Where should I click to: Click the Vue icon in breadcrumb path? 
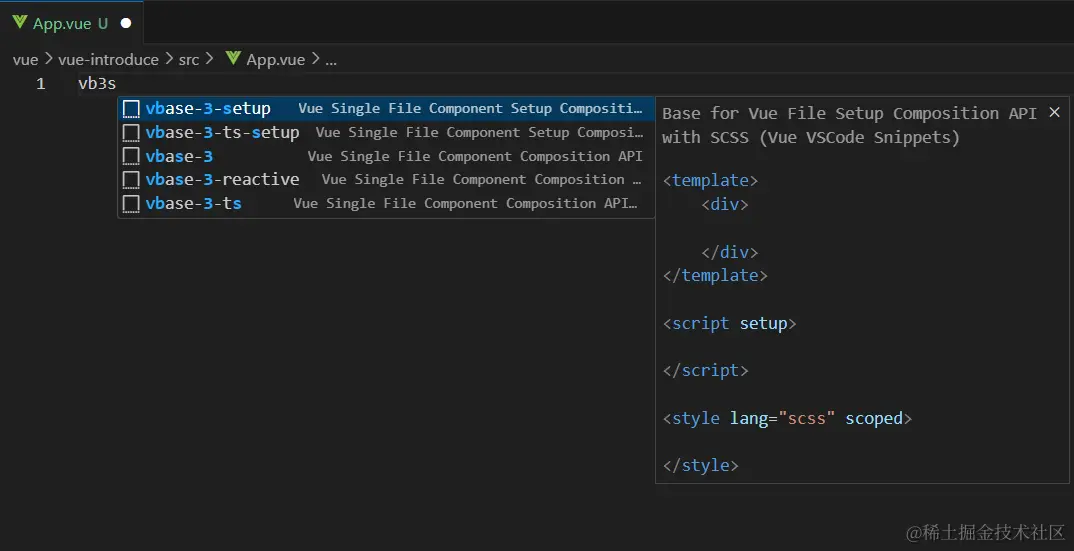(x=234, y=58)
